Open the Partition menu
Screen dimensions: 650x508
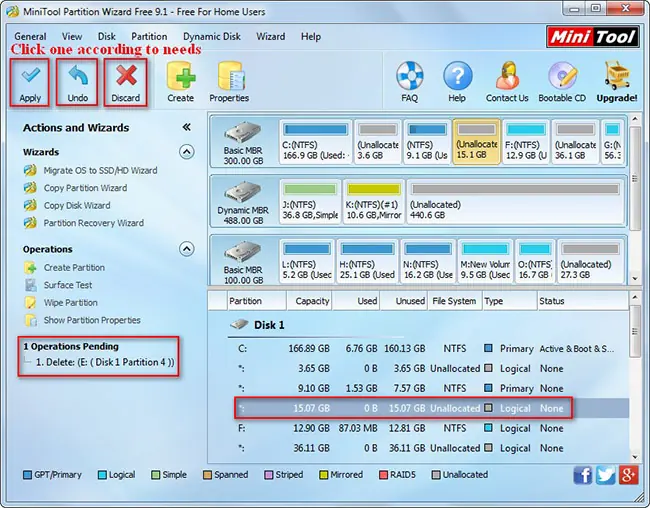tap(149, 36)
